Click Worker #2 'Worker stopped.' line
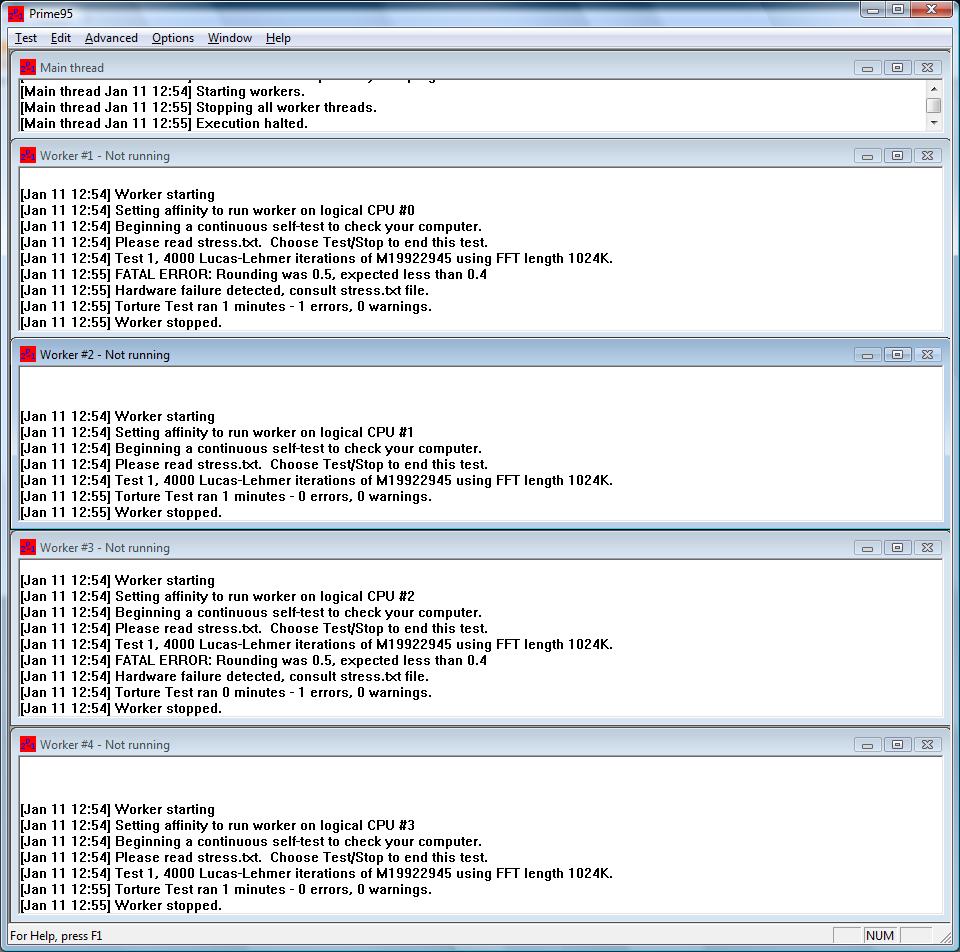960x952 pixels. coord(121,512)
